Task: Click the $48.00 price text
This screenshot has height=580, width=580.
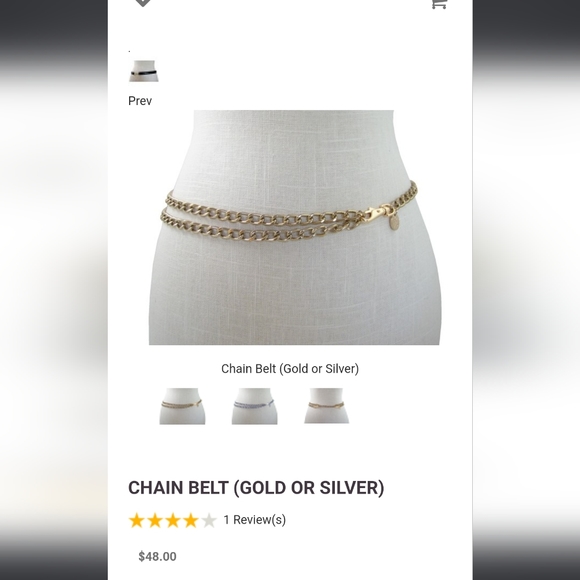Action: pyautogui.click(x=157, y=556)
